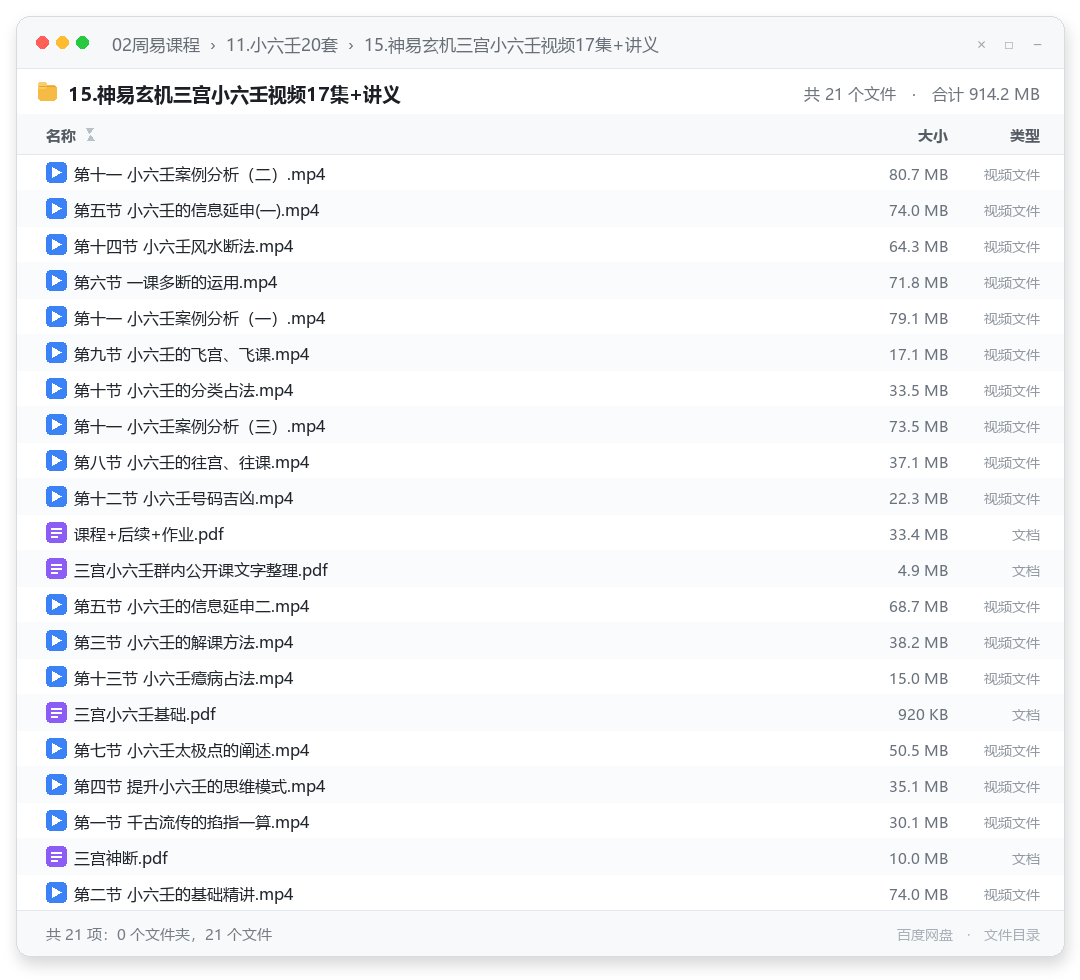The height and width of the screenshot is (980, 1080).
Task: Click video icon of 第十三节 小六壬癔病占法.mp4
Action: (56, 677)
